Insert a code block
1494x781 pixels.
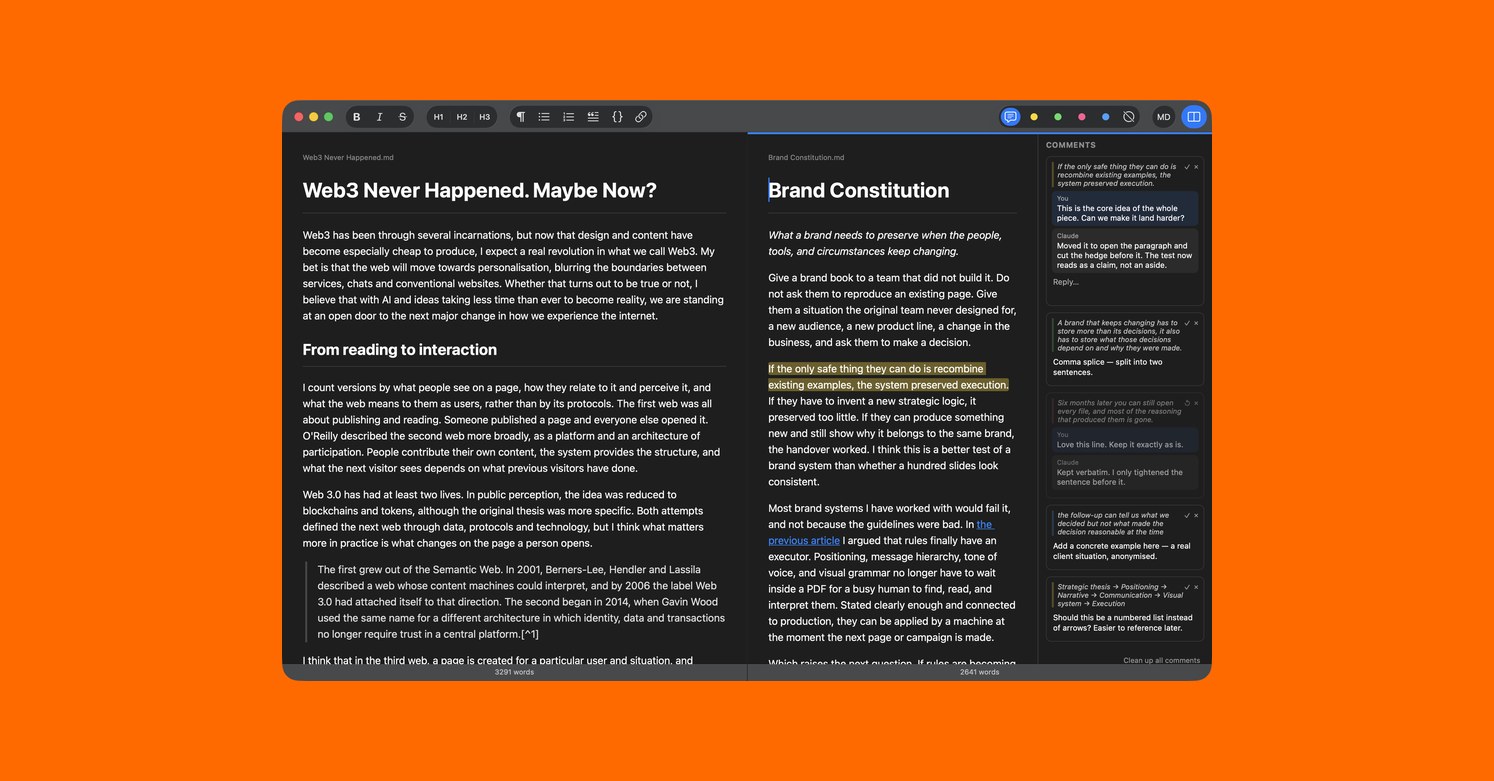coord(617,117)
